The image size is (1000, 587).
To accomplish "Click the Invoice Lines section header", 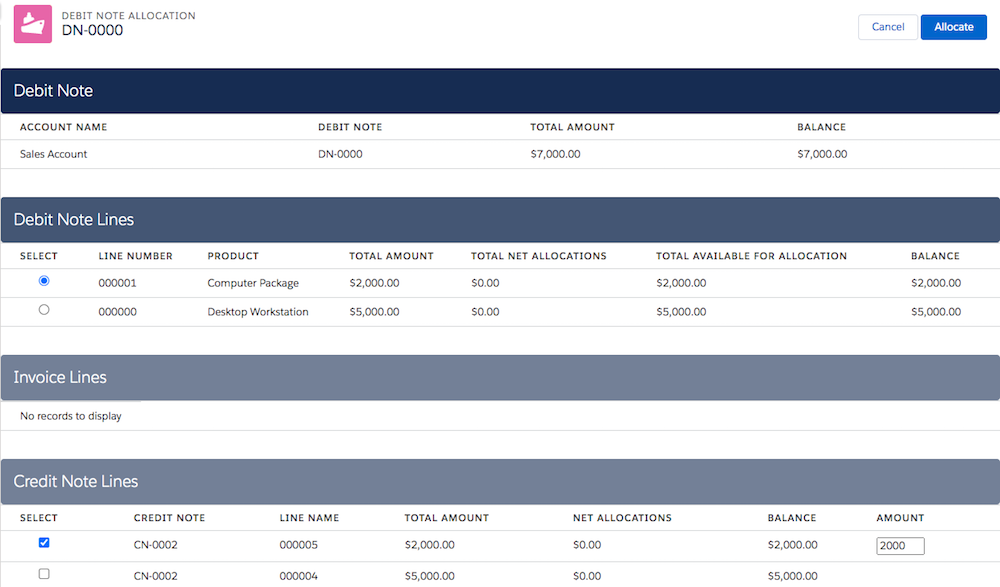I will (500, 378).
